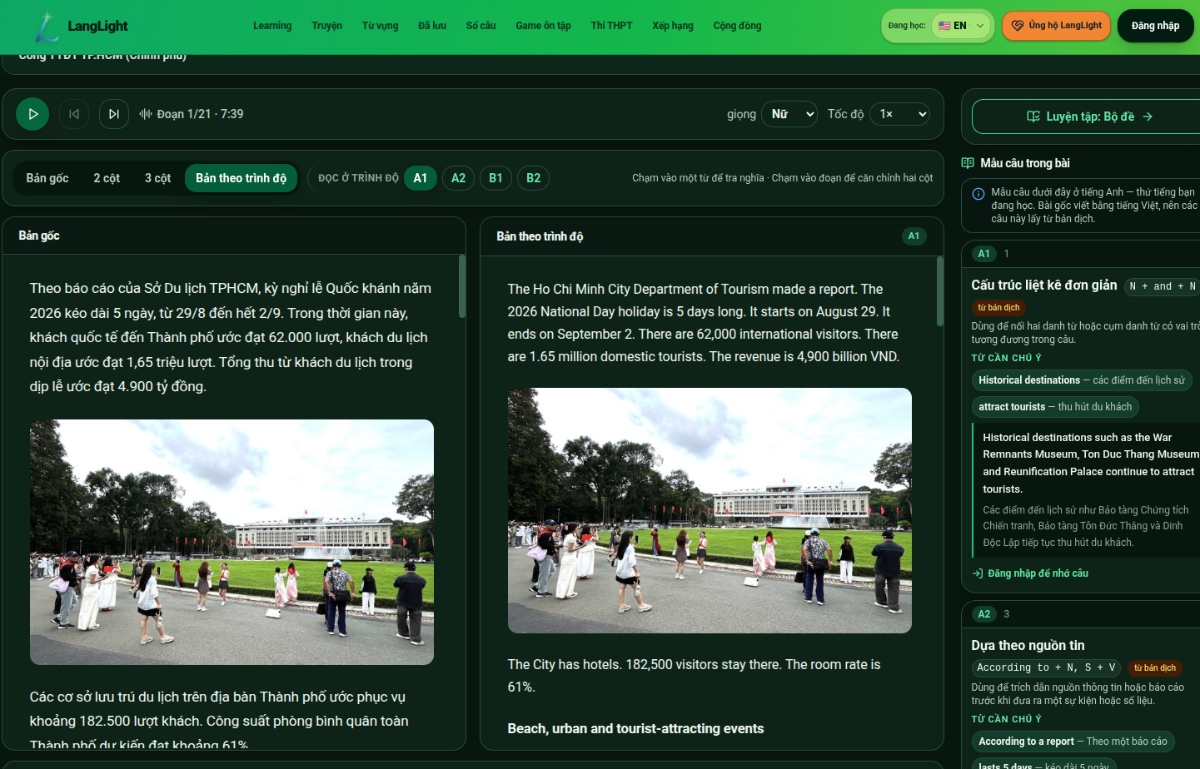The width and height of the screenshot is (1200, 769).
Task: Select Bản theo trình độ view
Action: pyautogui.click(x=241, y=178)
